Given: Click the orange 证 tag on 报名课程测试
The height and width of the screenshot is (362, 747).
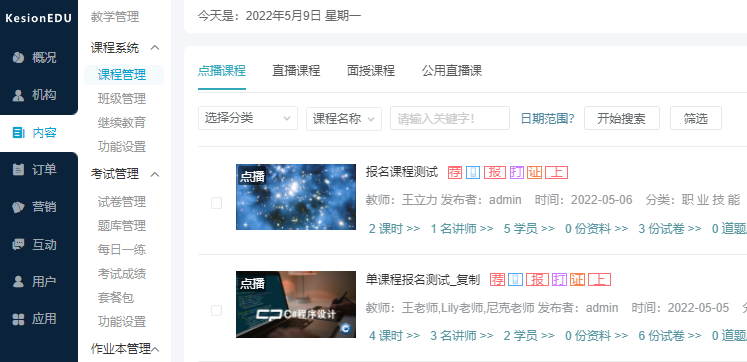Looking at the screenshot, I should click(535, 172).
